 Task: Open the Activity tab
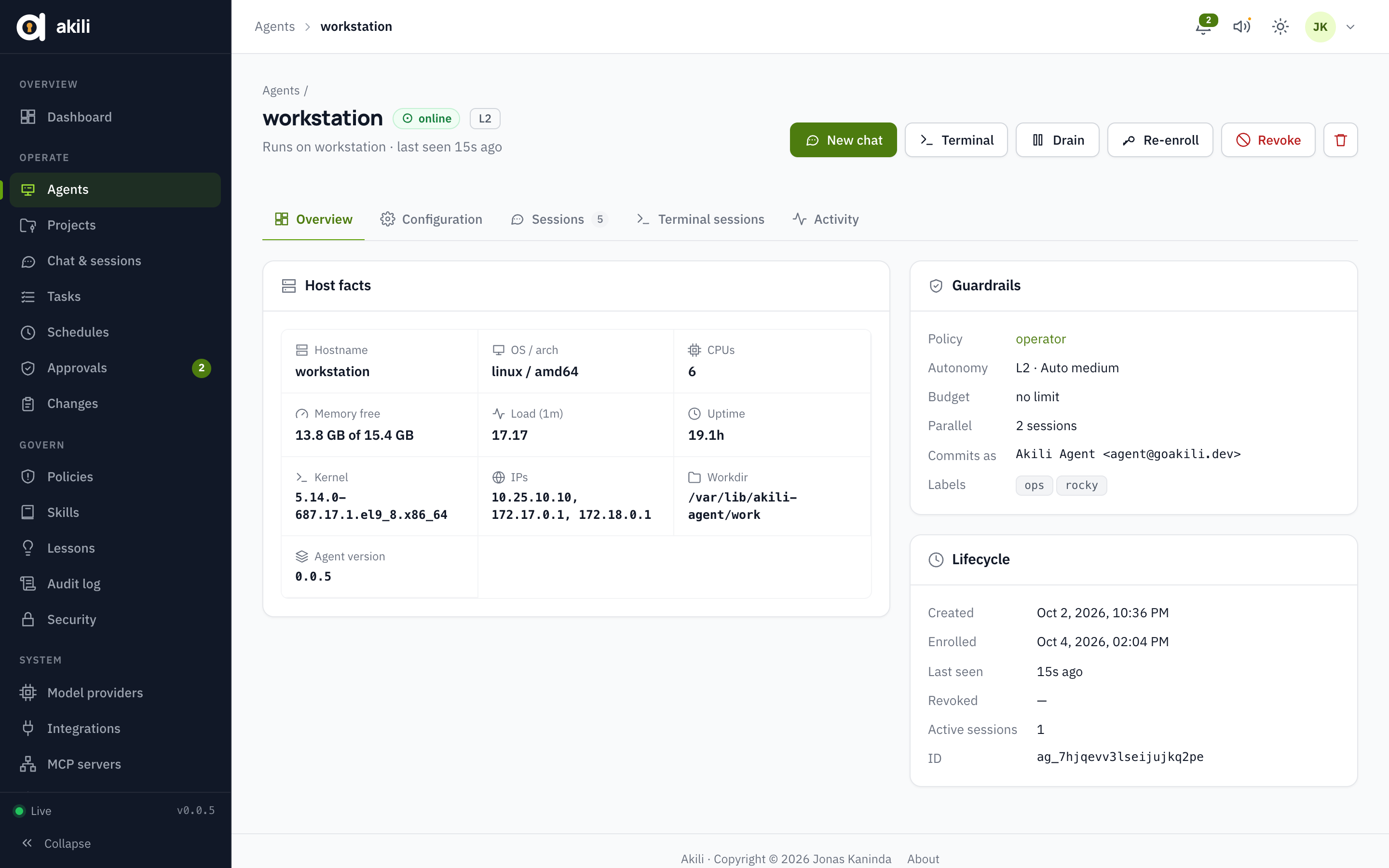point(825,219)
